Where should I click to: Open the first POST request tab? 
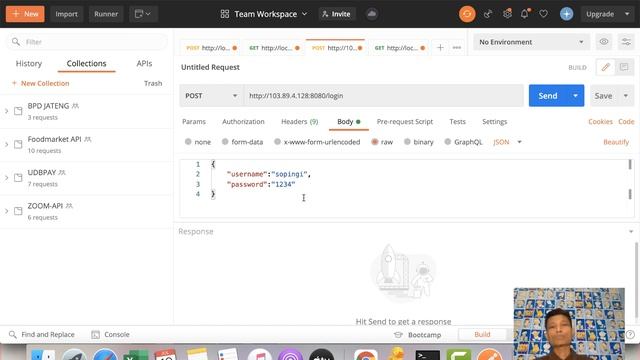pyautogui.click(x=211, y=48)
